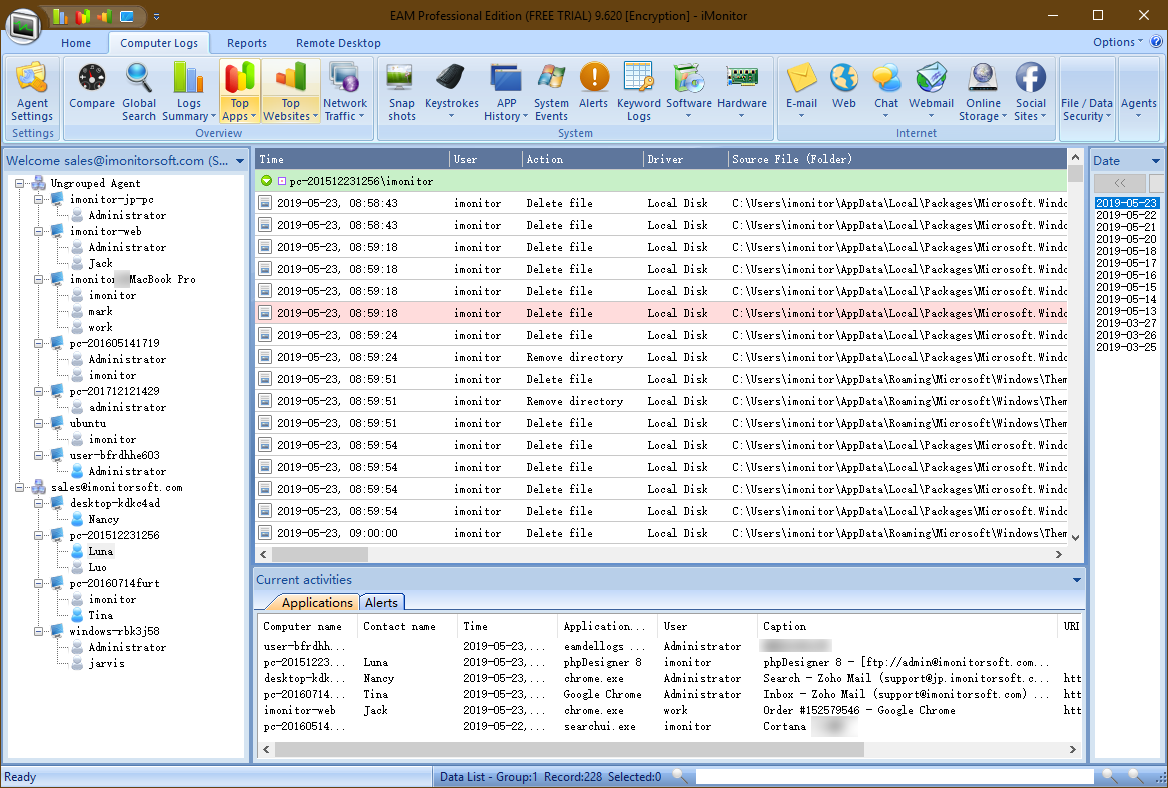Open the Compare tool
Viewport: 1168px width, 788px height.
pyautogui.click(x=92, y=92)
